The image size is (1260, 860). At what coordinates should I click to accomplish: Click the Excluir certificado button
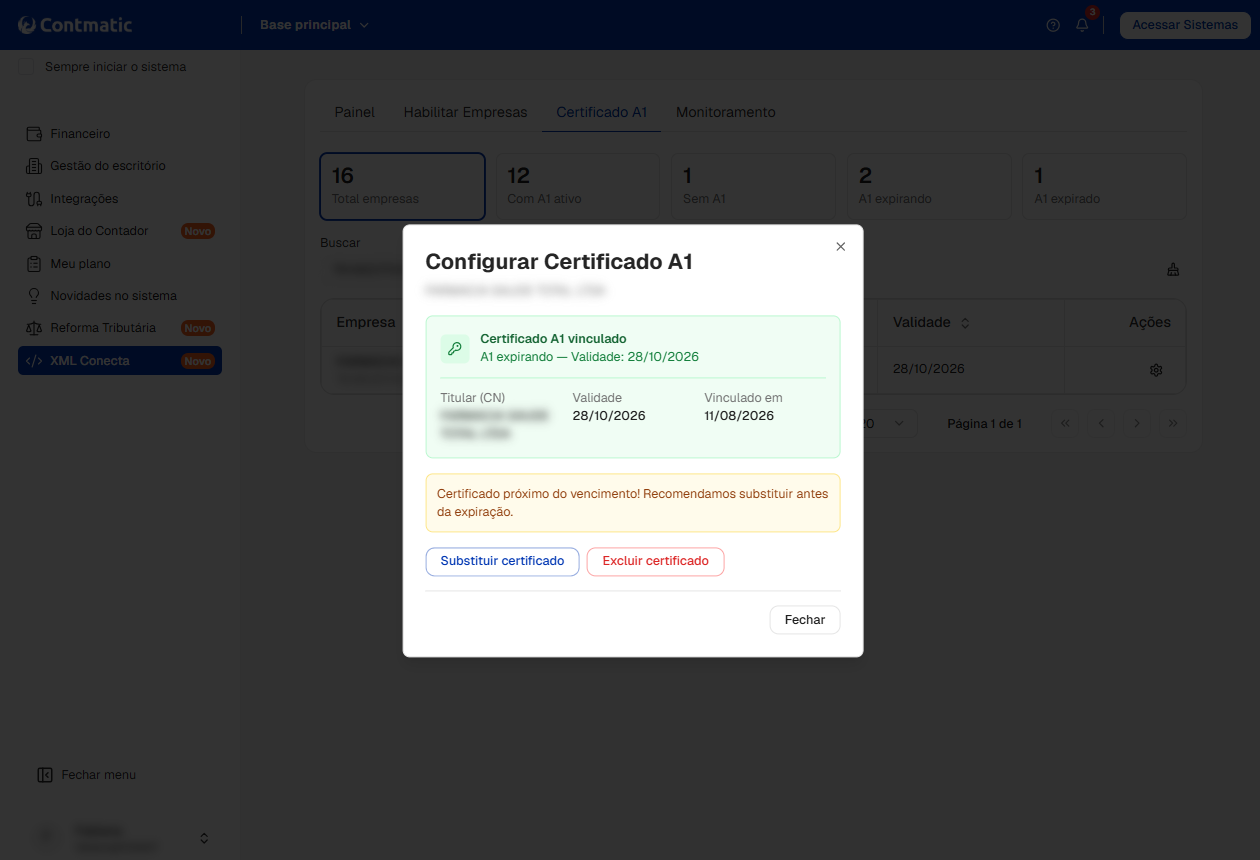tap(655, 561)
